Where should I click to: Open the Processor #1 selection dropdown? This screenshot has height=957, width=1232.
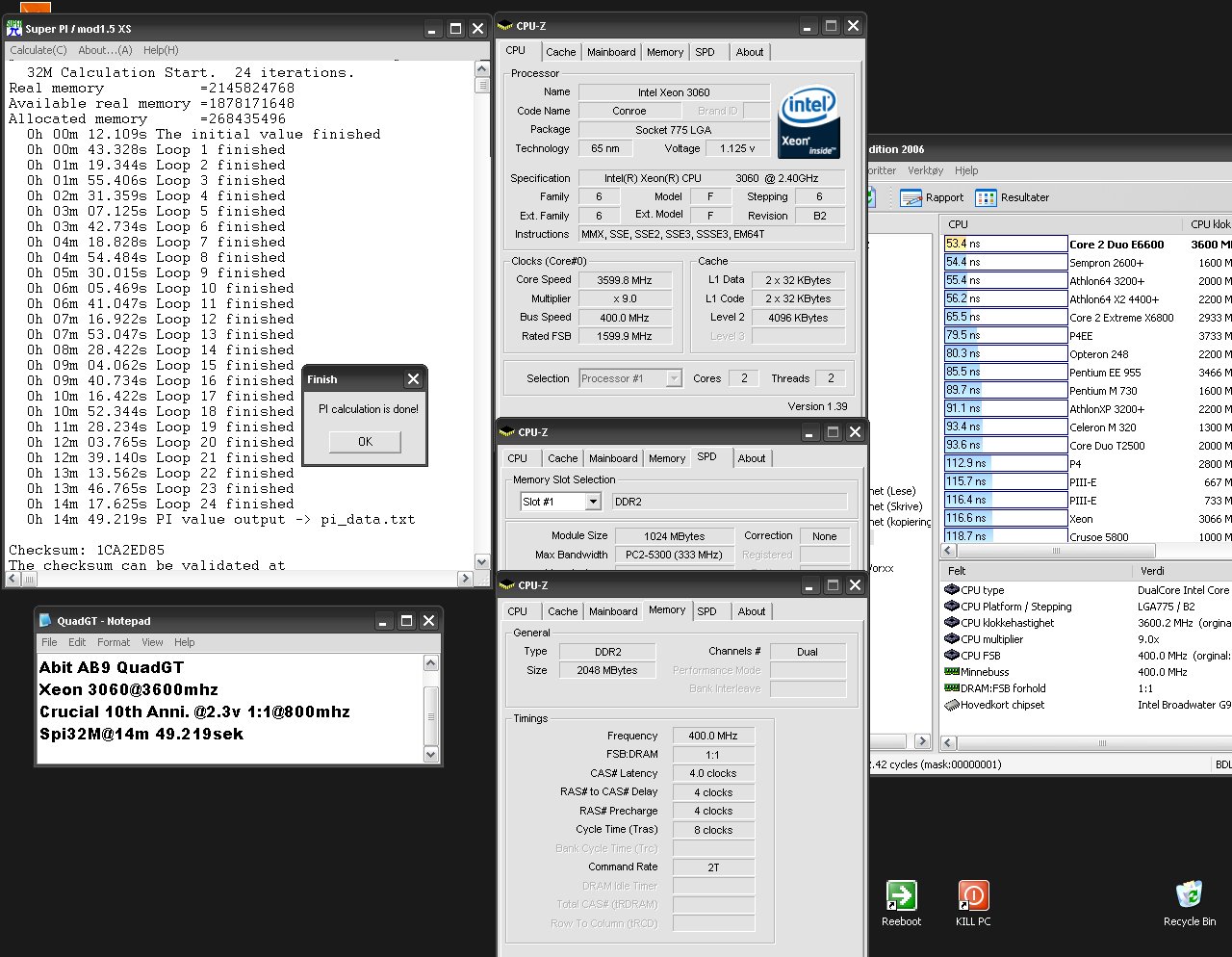pyautogui.click(x=674, y=378)
